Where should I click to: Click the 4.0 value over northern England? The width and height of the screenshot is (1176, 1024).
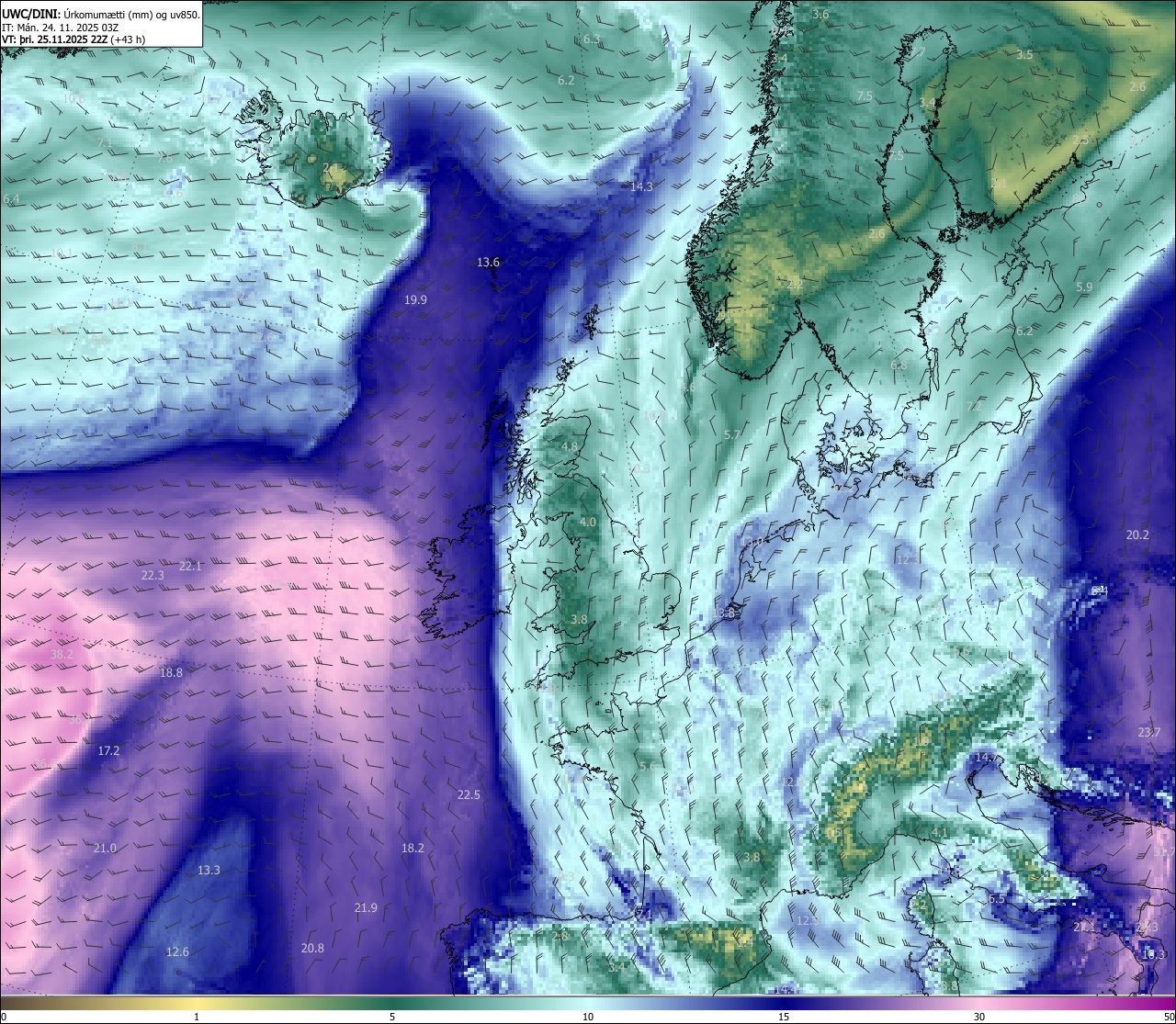(x=588, y=523)
